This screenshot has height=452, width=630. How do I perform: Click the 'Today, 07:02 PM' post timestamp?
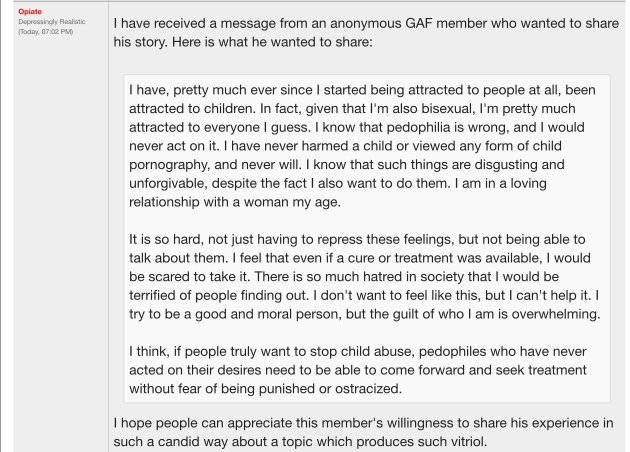click(x=45, y=32)
